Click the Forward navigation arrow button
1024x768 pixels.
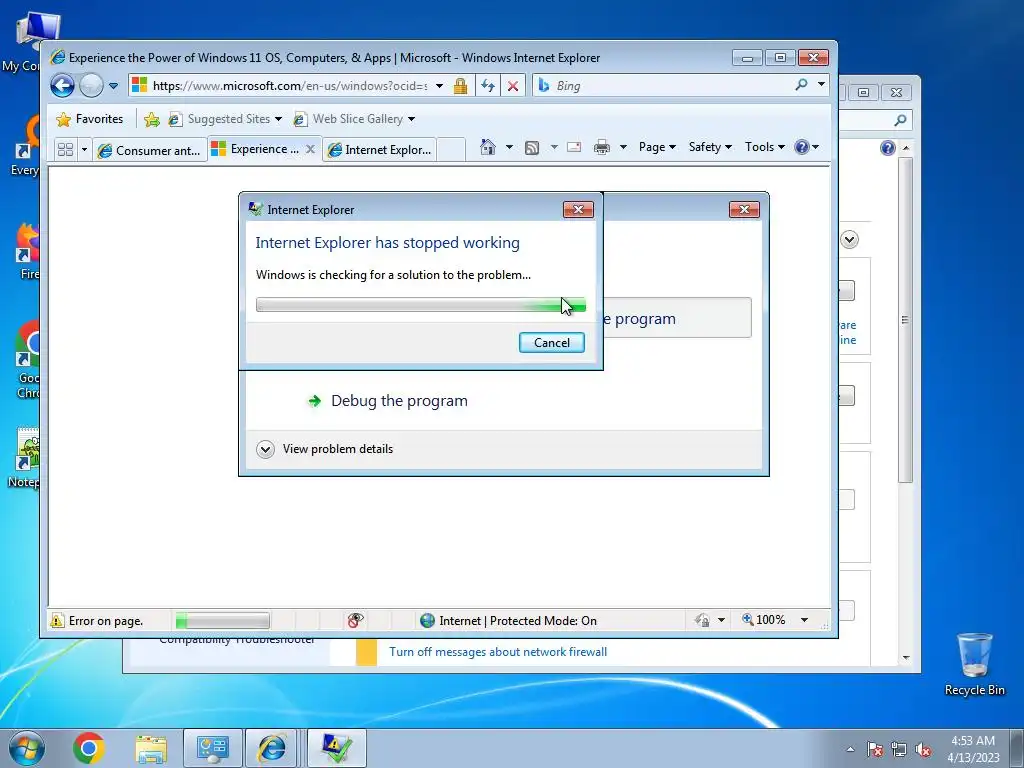coord(91,86)
